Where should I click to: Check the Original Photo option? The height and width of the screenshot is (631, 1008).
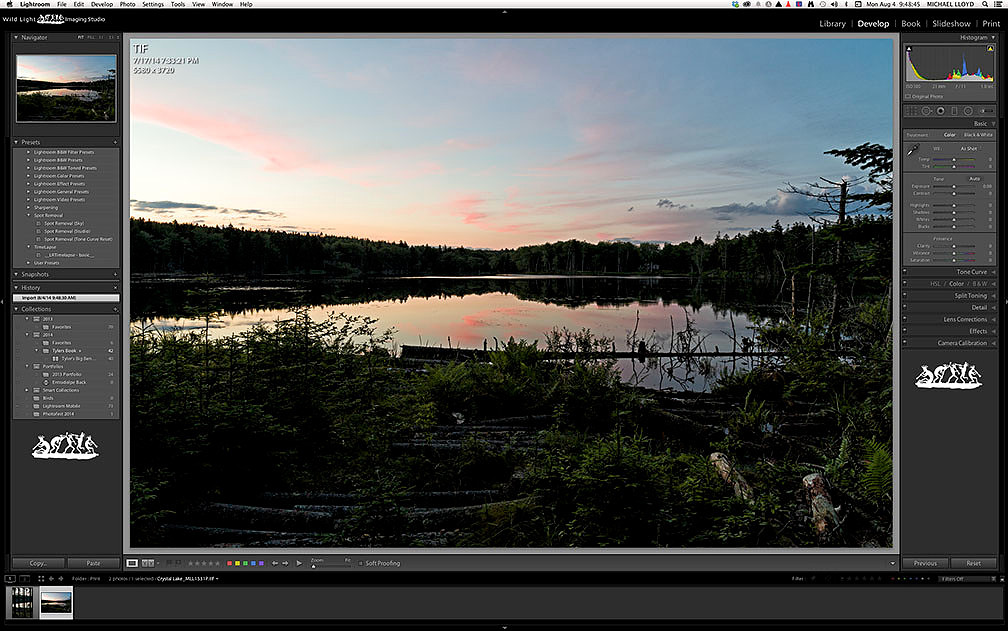pos(908,96)
